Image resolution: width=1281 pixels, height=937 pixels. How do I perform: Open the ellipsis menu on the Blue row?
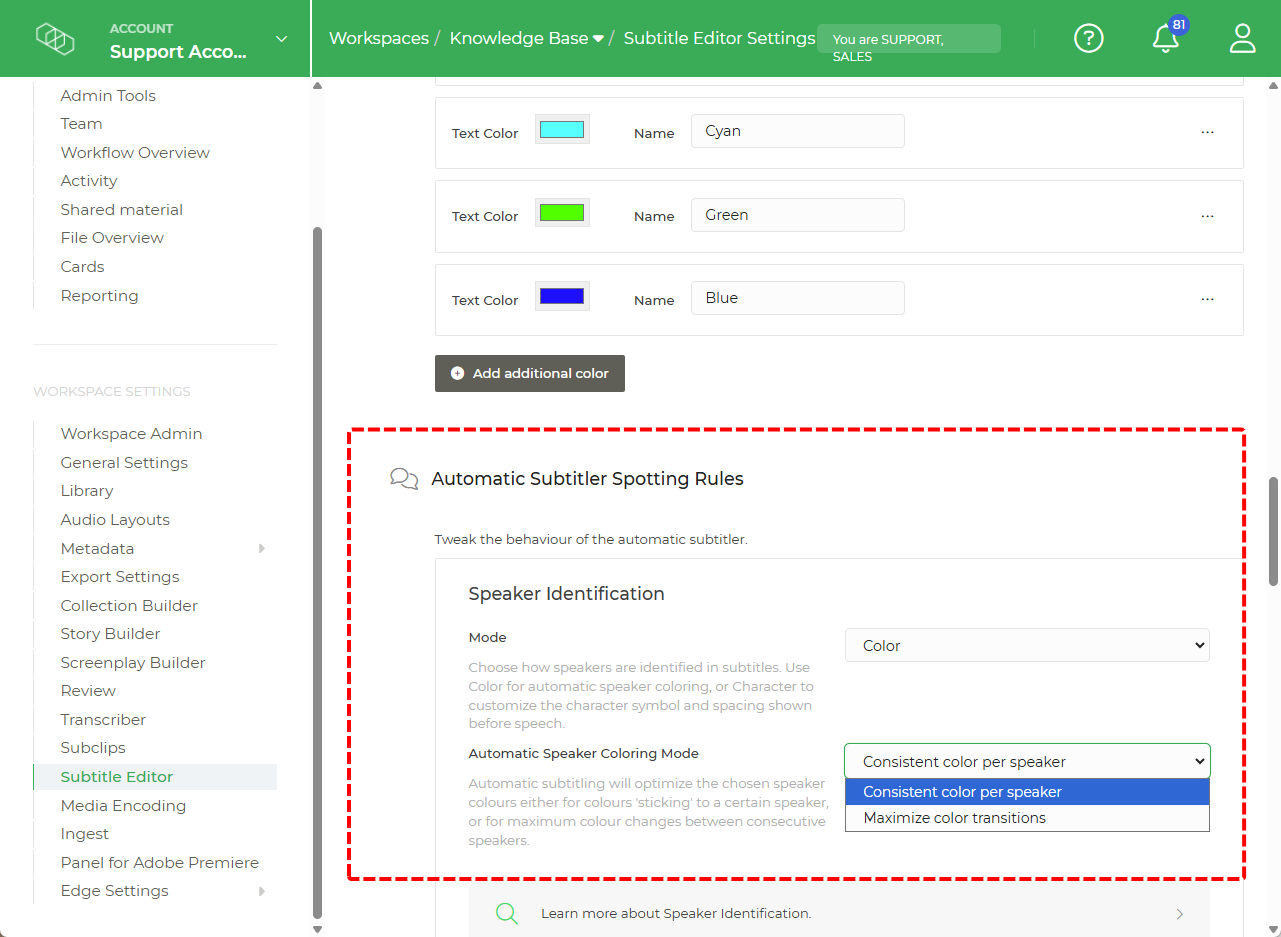point(1207,298)
